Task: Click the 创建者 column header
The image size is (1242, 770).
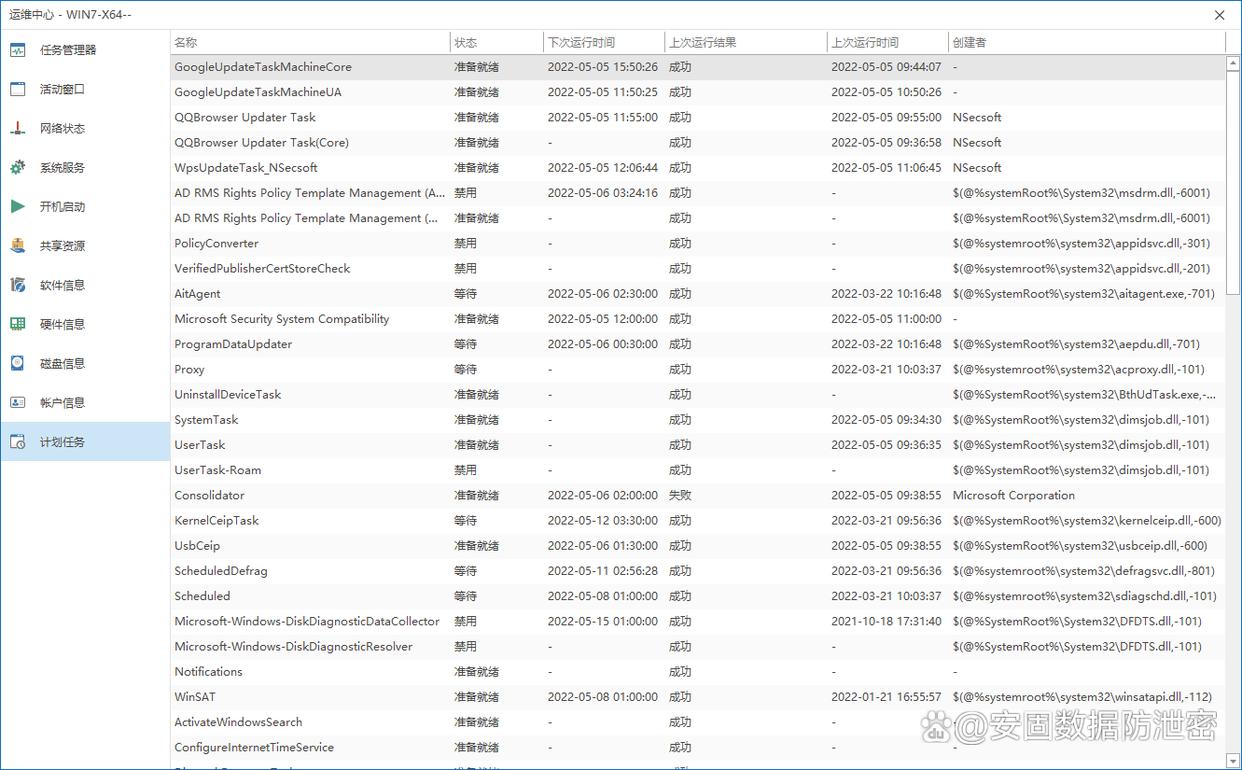Action: pyautogui.click(x=1085, y=42)
